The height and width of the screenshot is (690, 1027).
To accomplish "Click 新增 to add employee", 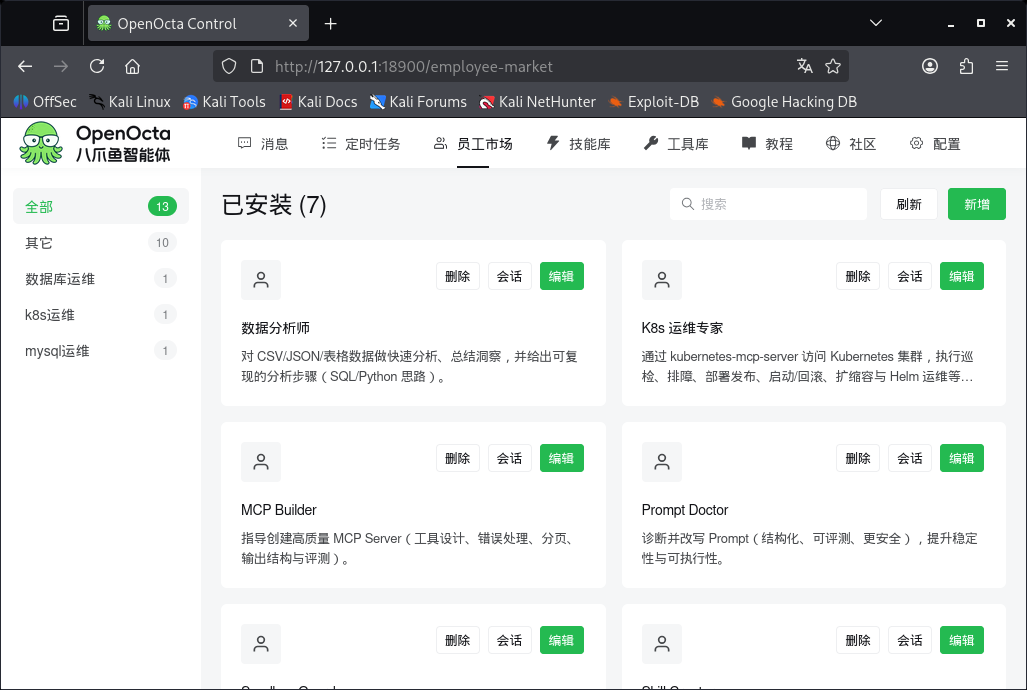I will [976, 204].
